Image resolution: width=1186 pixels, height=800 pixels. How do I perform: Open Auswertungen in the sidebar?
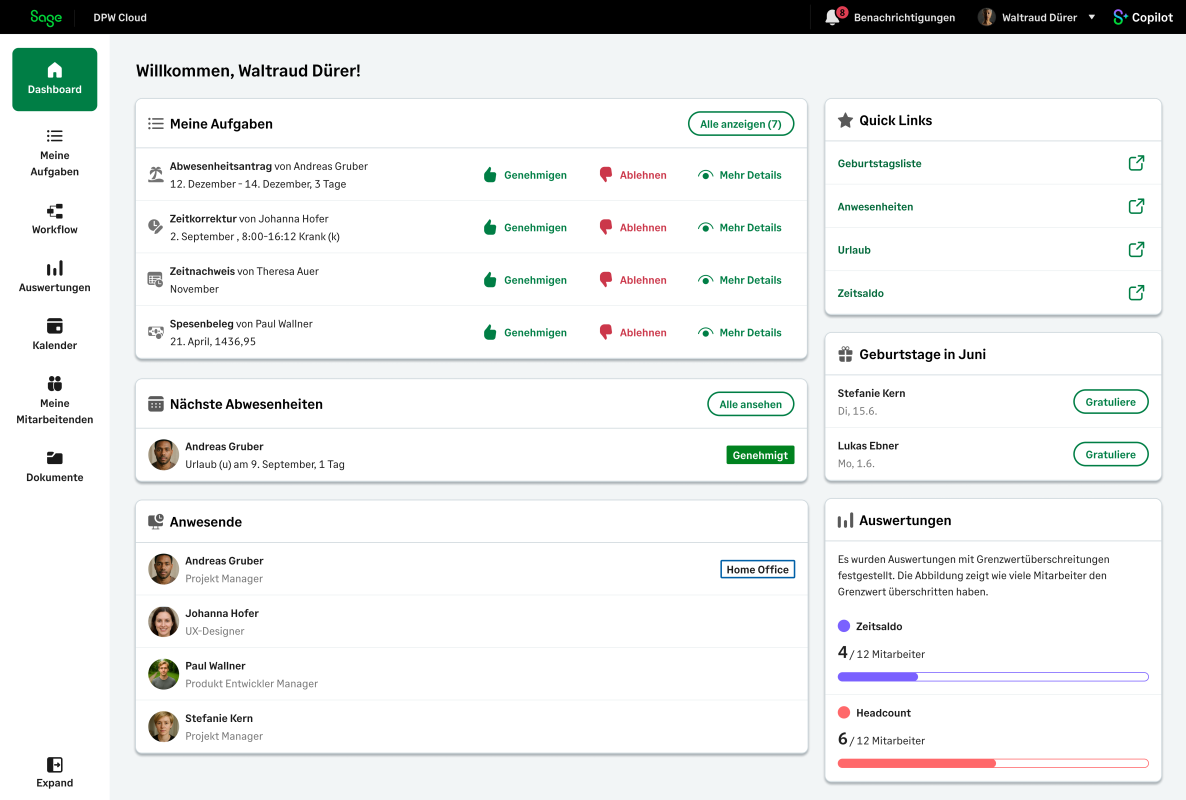point(55,277)
